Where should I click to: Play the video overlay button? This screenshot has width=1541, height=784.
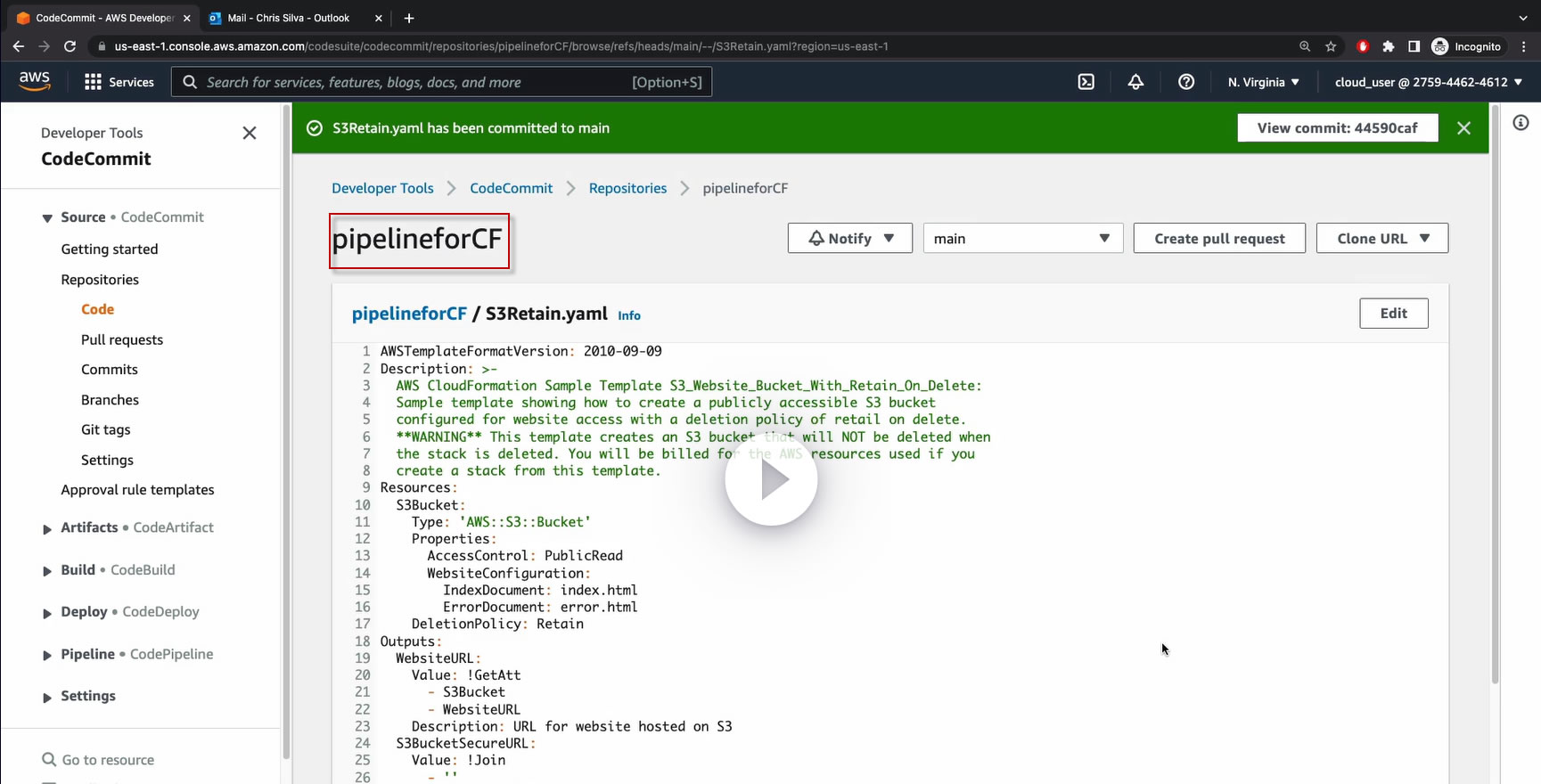pyautogui.click(x=771, y=480)
